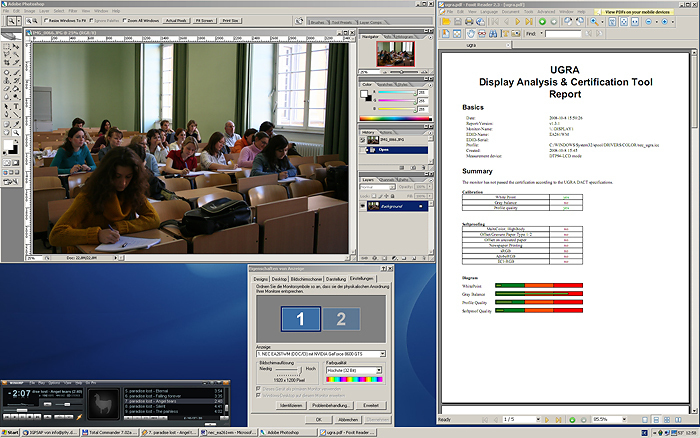Viewport: 700px width, 438px height.
Task: Click the zoom-in plus button in Foxit
Action: [664, 21]
